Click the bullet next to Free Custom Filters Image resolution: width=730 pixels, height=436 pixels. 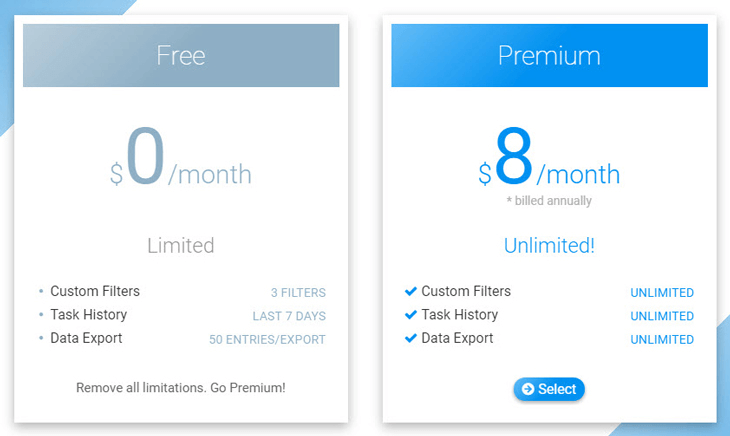tap(41, 291)
